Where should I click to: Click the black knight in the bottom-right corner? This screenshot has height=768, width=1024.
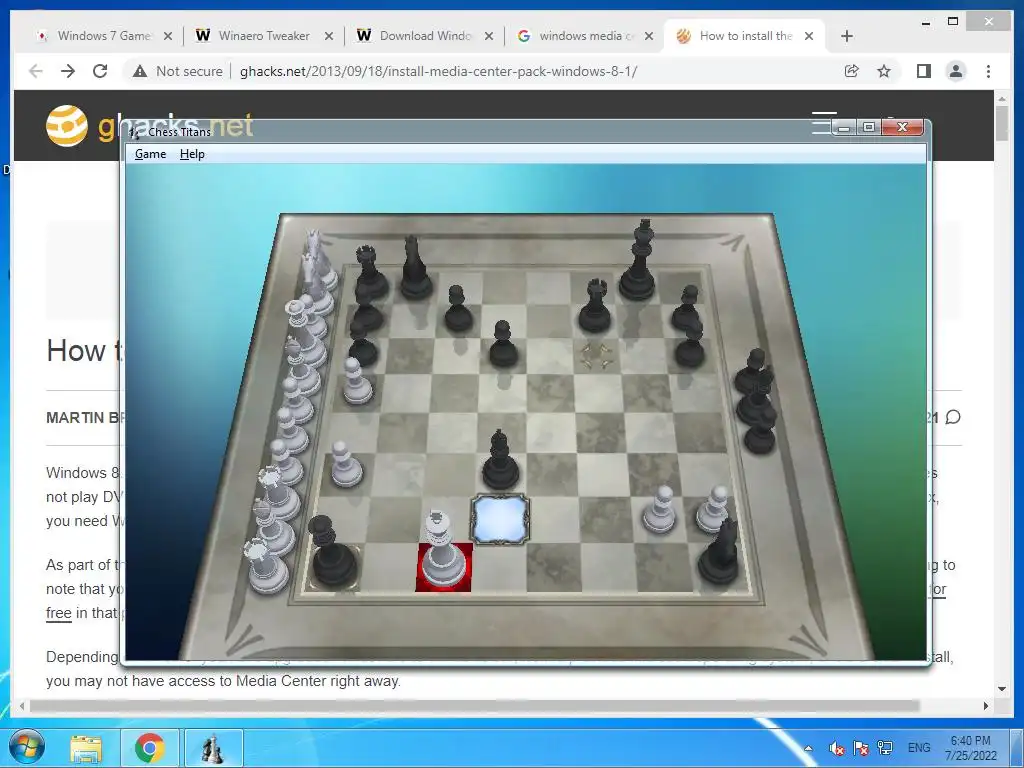(720, 552)
